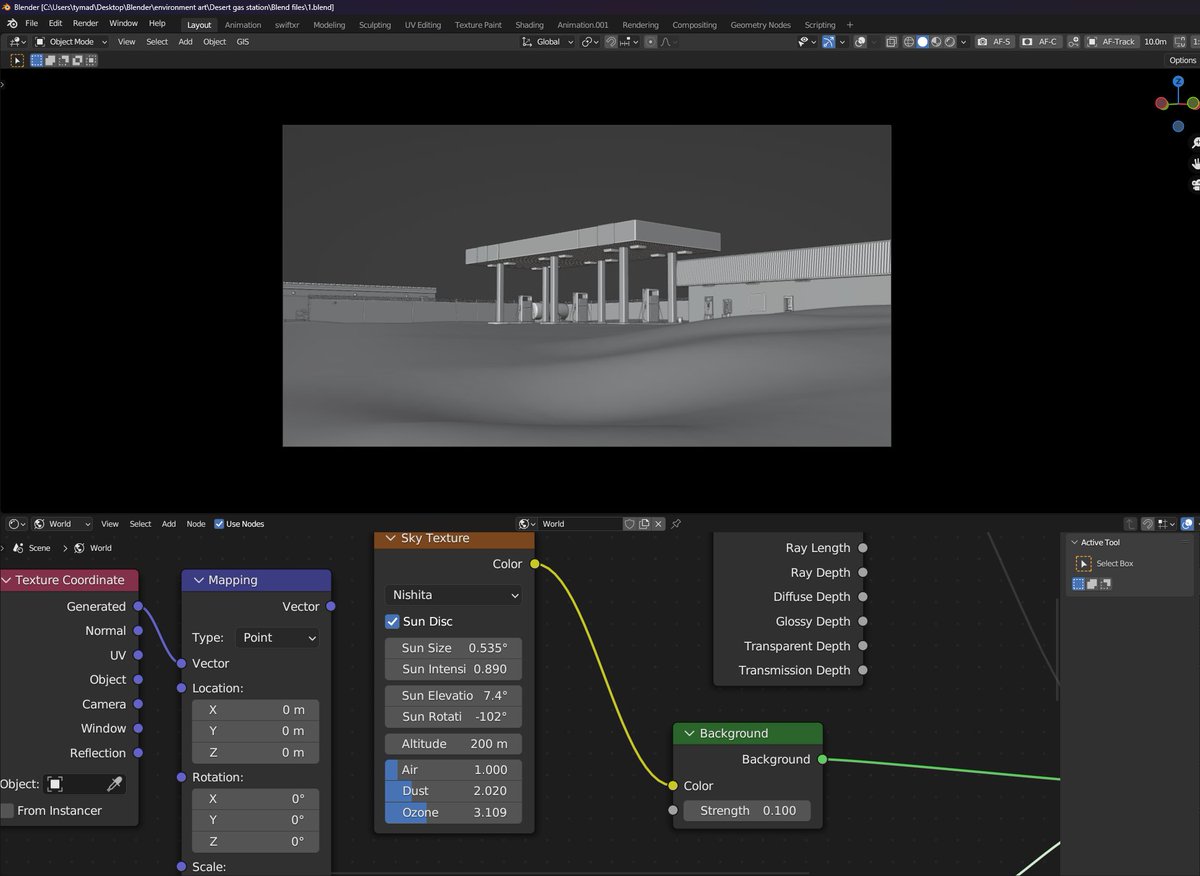Image resolution: width=1200 pixels, height=876 pixels.
Task: Click the AF-C autofocus button
Action: [1041, 42]
